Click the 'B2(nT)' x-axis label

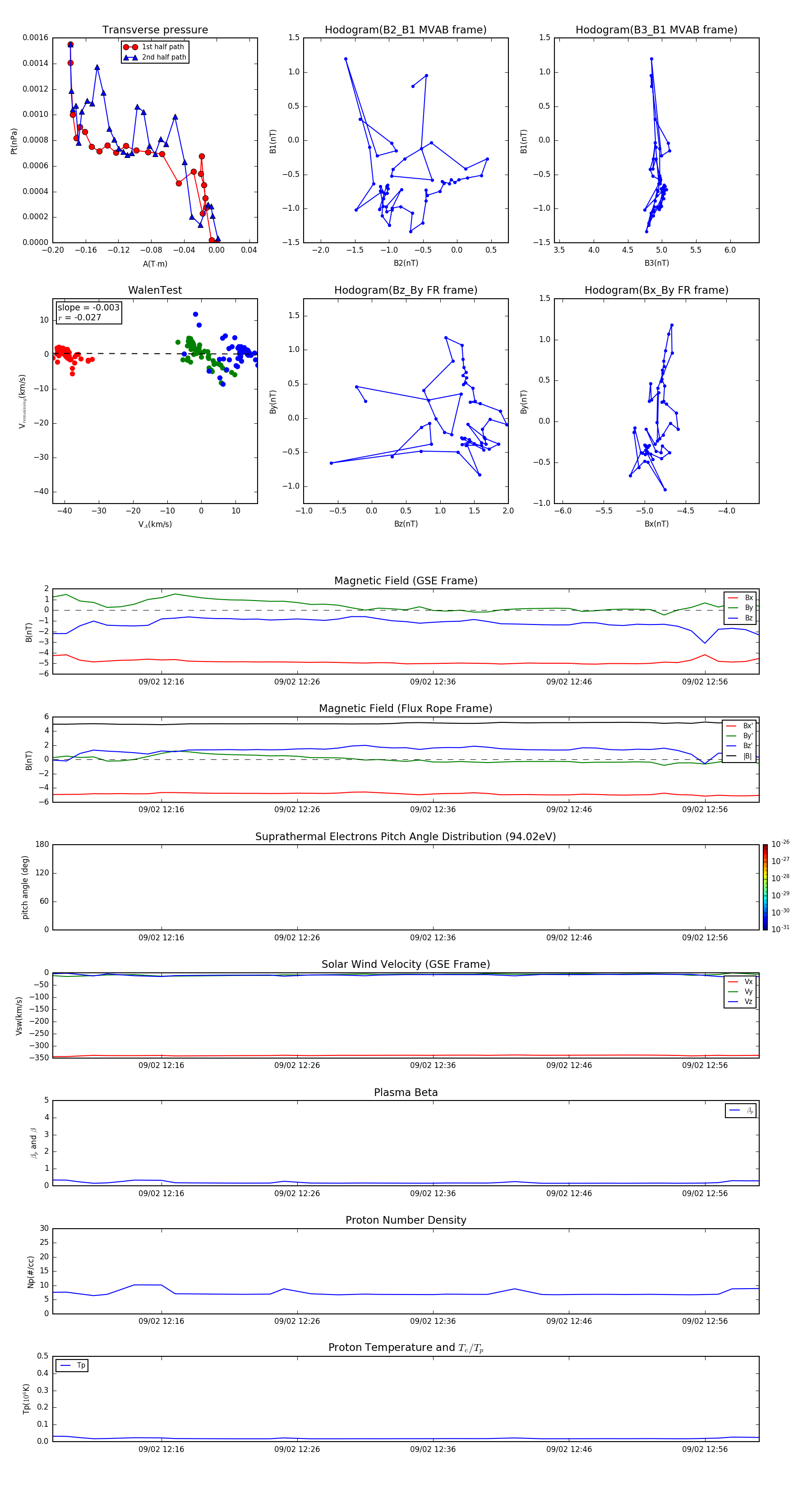point(406,263)
